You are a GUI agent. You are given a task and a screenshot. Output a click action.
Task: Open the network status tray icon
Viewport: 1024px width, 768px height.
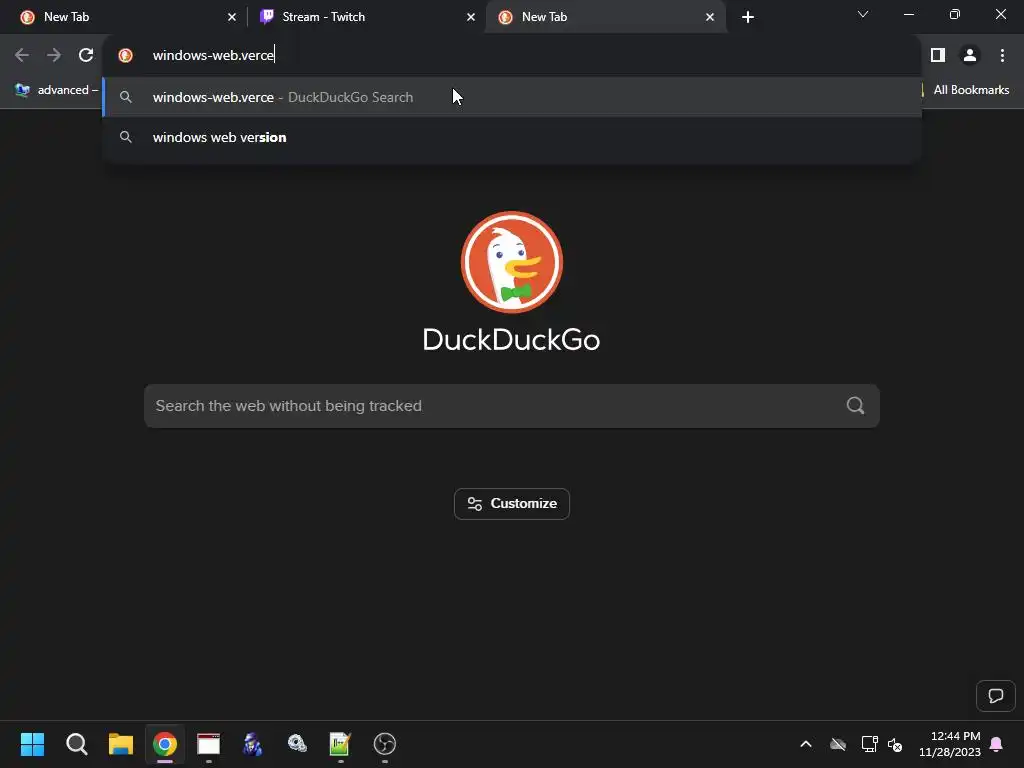[x=869, y=744]
